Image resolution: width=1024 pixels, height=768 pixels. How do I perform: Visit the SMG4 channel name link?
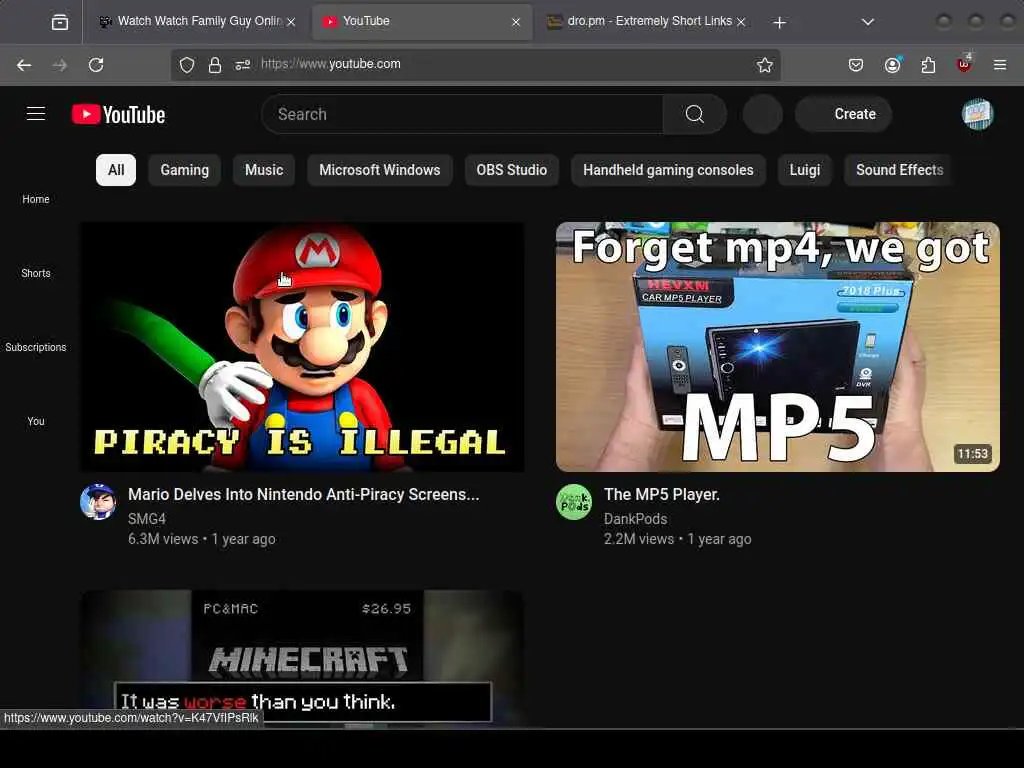(147, 519)
